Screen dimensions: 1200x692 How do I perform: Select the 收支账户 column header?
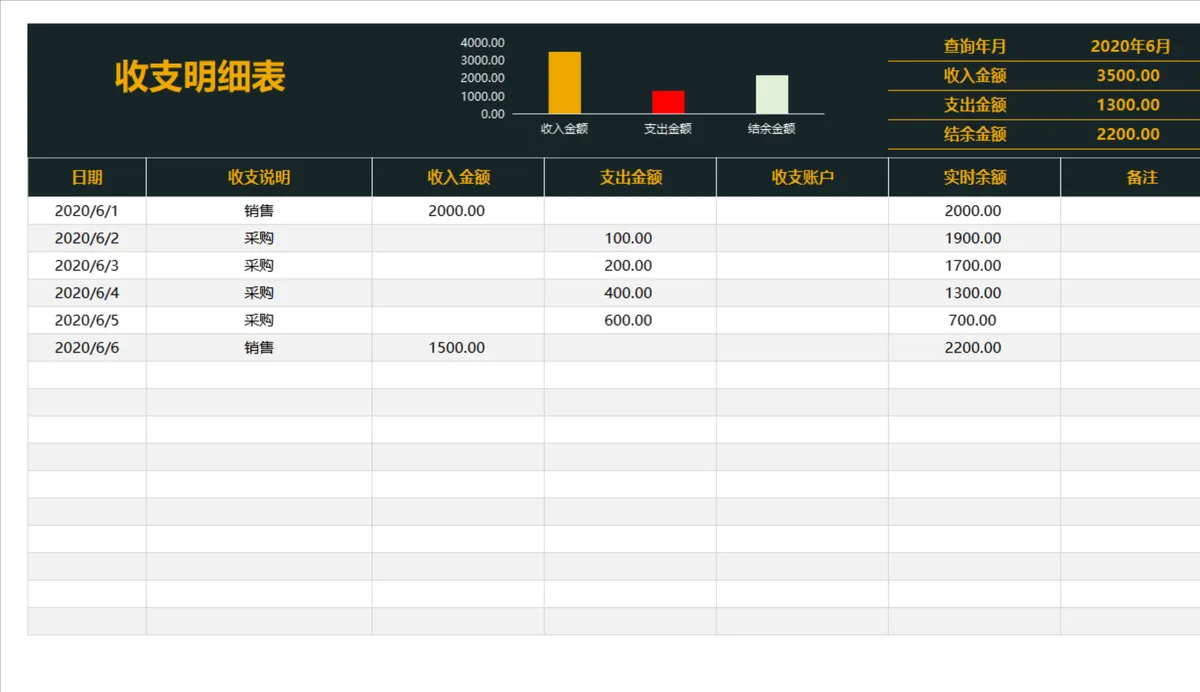802,177
